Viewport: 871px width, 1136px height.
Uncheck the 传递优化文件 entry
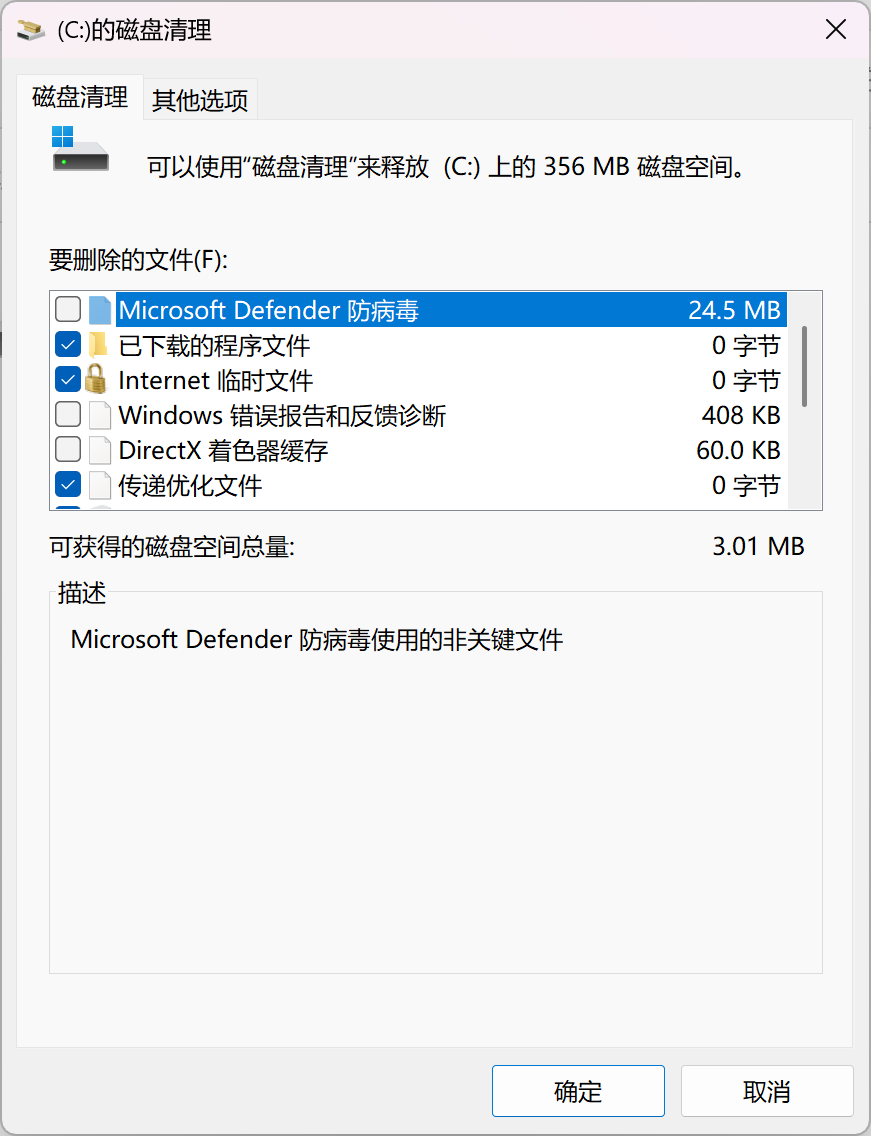click(67, 484)
